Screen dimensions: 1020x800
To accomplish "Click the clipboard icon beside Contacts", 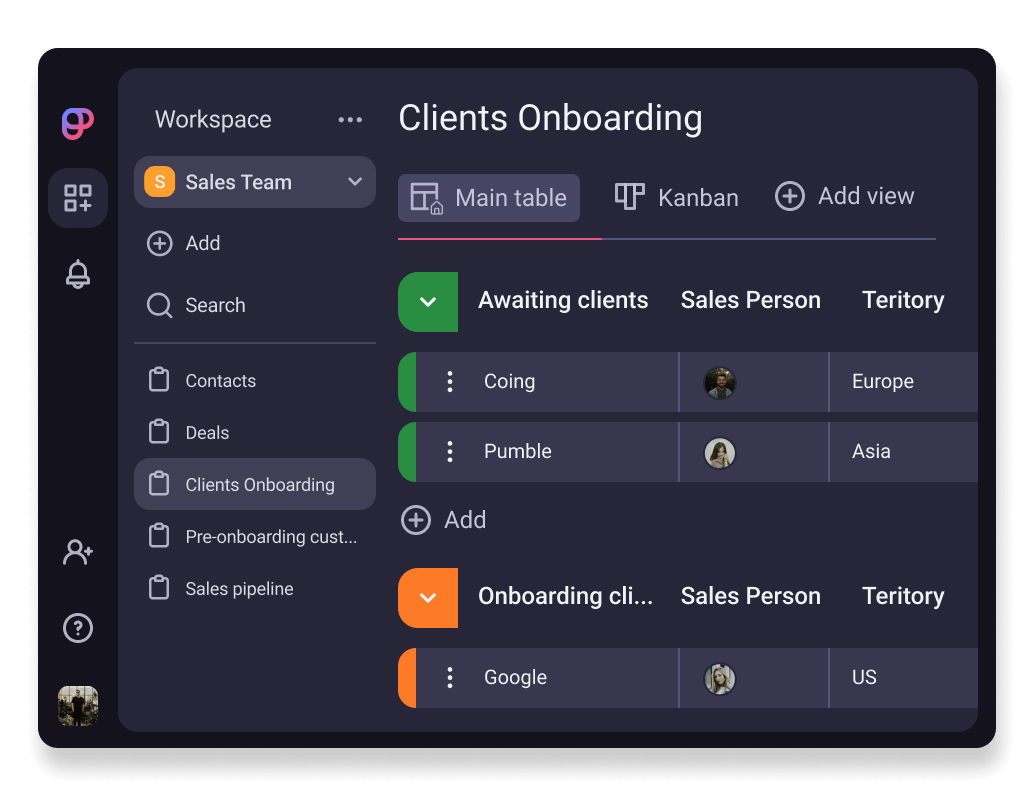I will (160, 380).
